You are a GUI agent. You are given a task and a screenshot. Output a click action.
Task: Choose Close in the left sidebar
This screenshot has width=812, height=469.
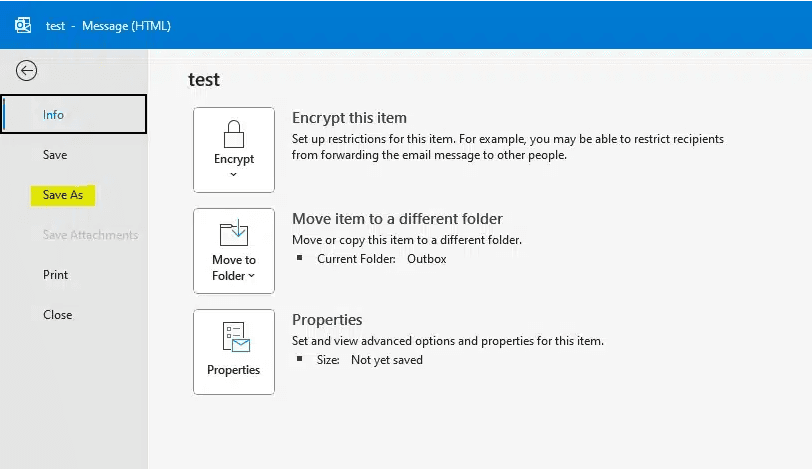58,315
